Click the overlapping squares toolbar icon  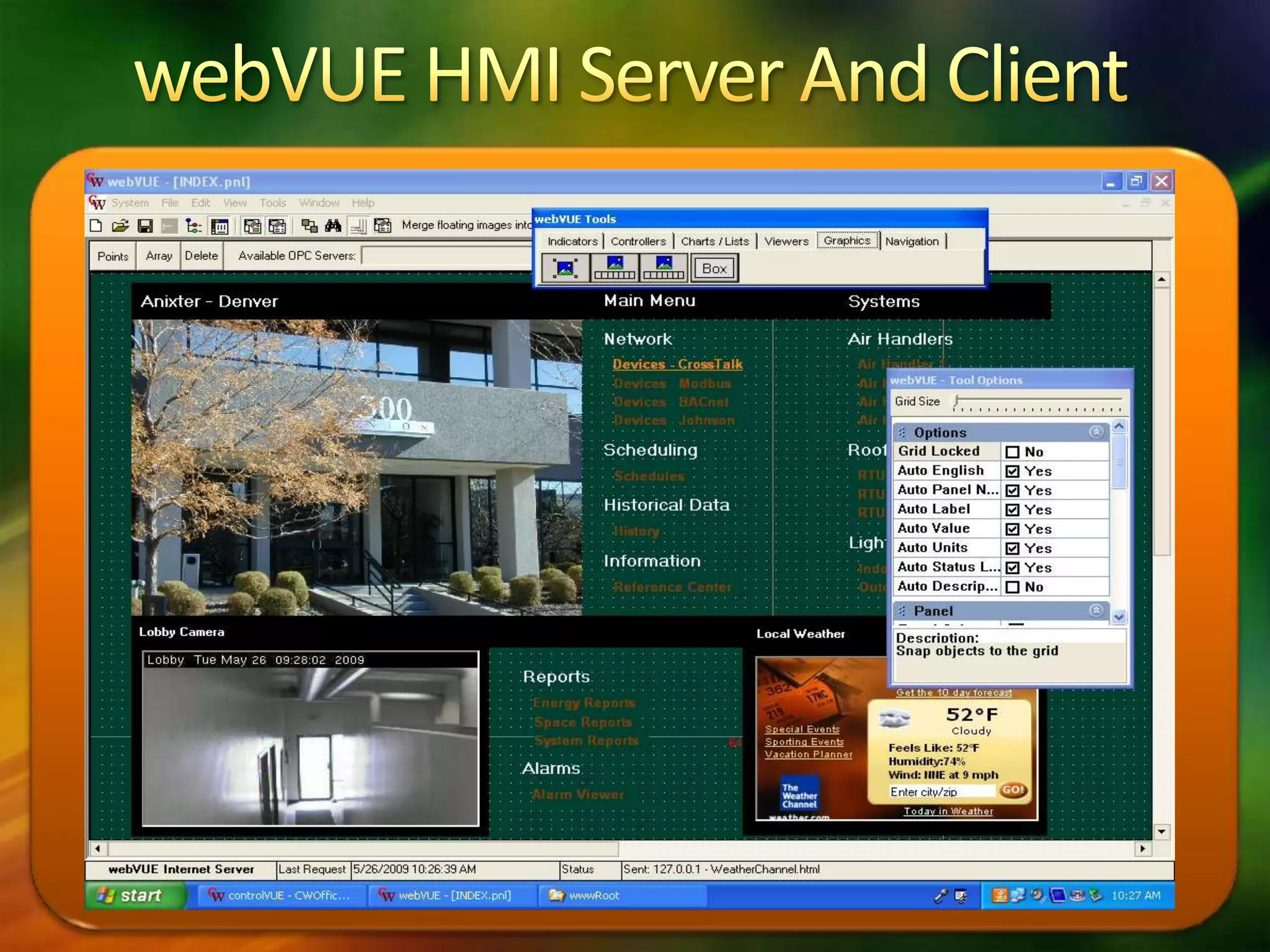click(309, 226)
